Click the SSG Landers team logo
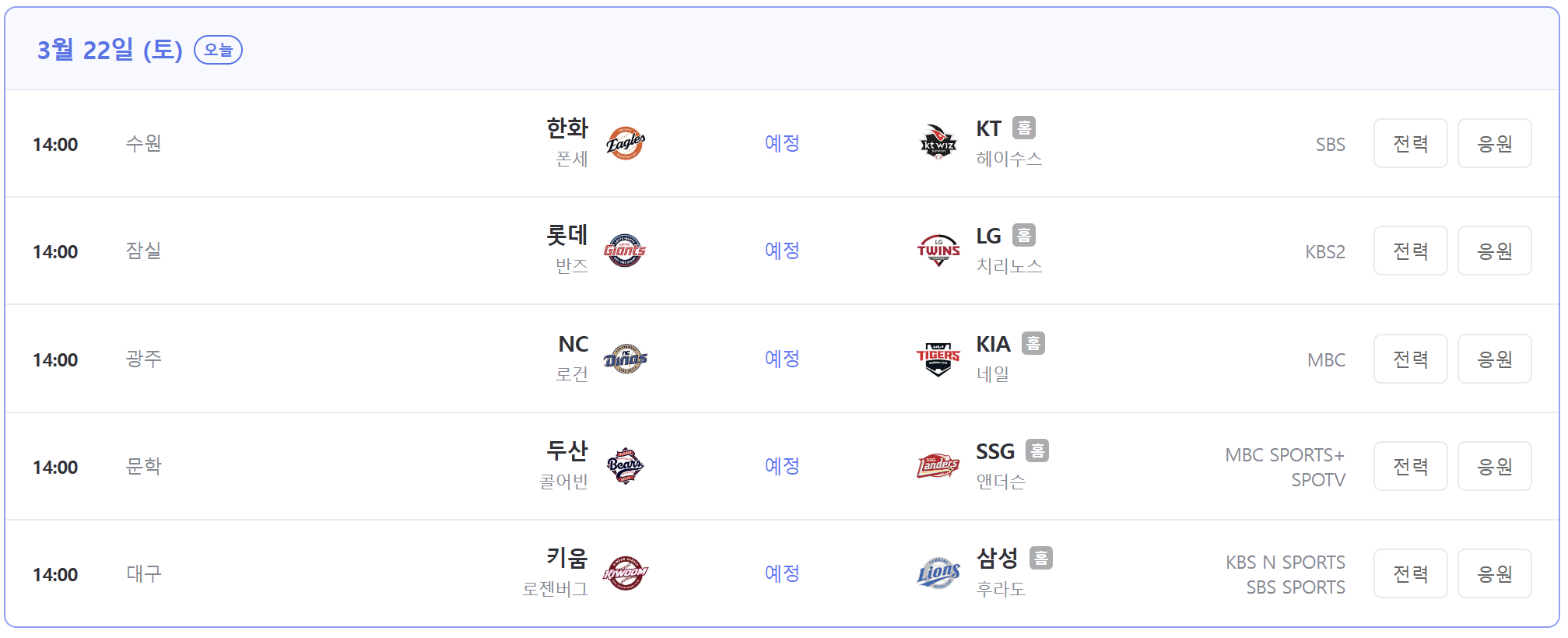This screenshot has height=638, width=1568. (x=938, y=466)
